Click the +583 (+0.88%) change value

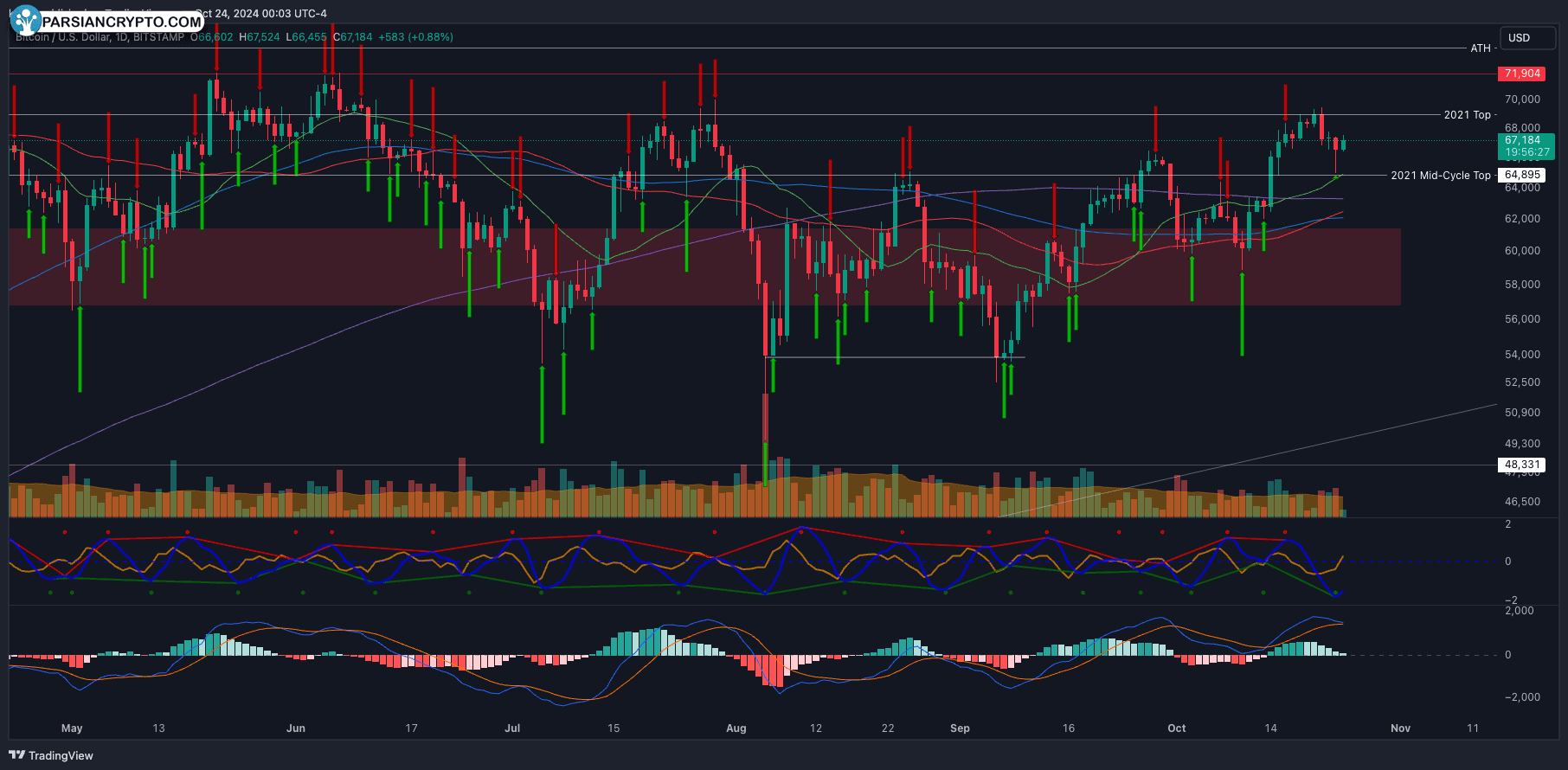click(x=416, y=37)
